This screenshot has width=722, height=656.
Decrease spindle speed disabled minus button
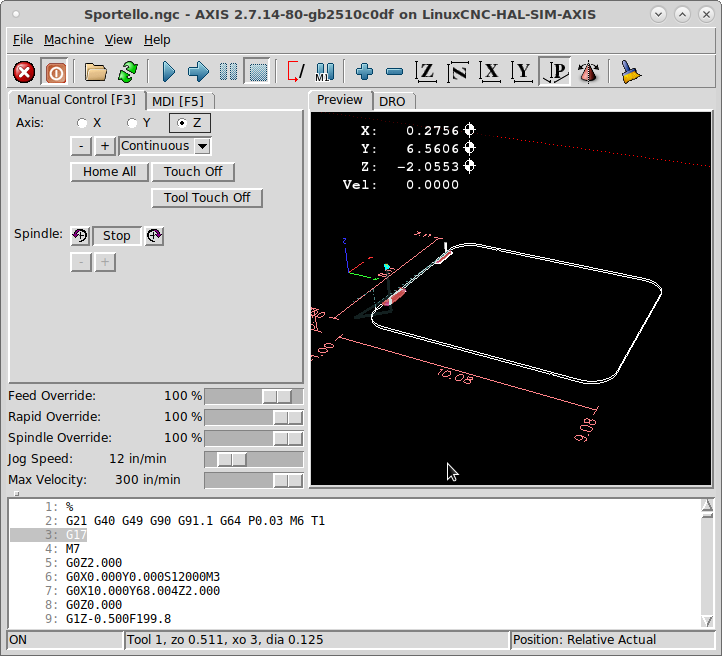[81, 262]
